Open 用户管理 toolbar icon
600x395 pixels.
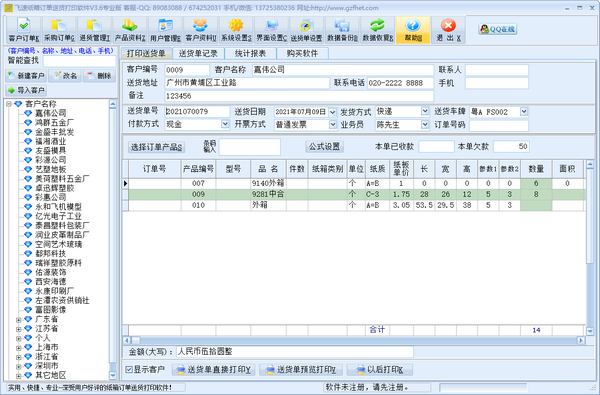pyautogui.click(x=165, y=30)
